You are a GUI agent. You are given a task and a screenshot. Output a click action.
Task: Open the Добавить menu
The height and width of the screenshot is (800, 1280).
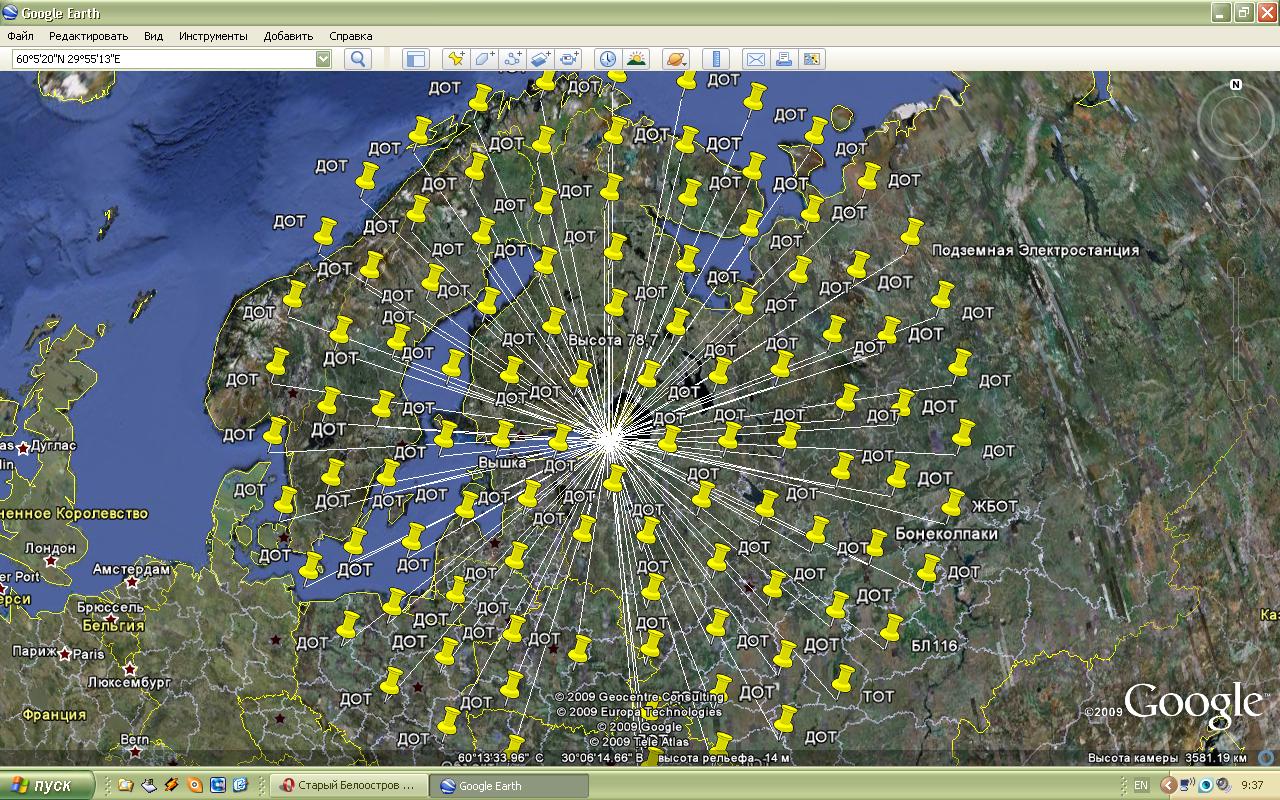pos(288,36)
